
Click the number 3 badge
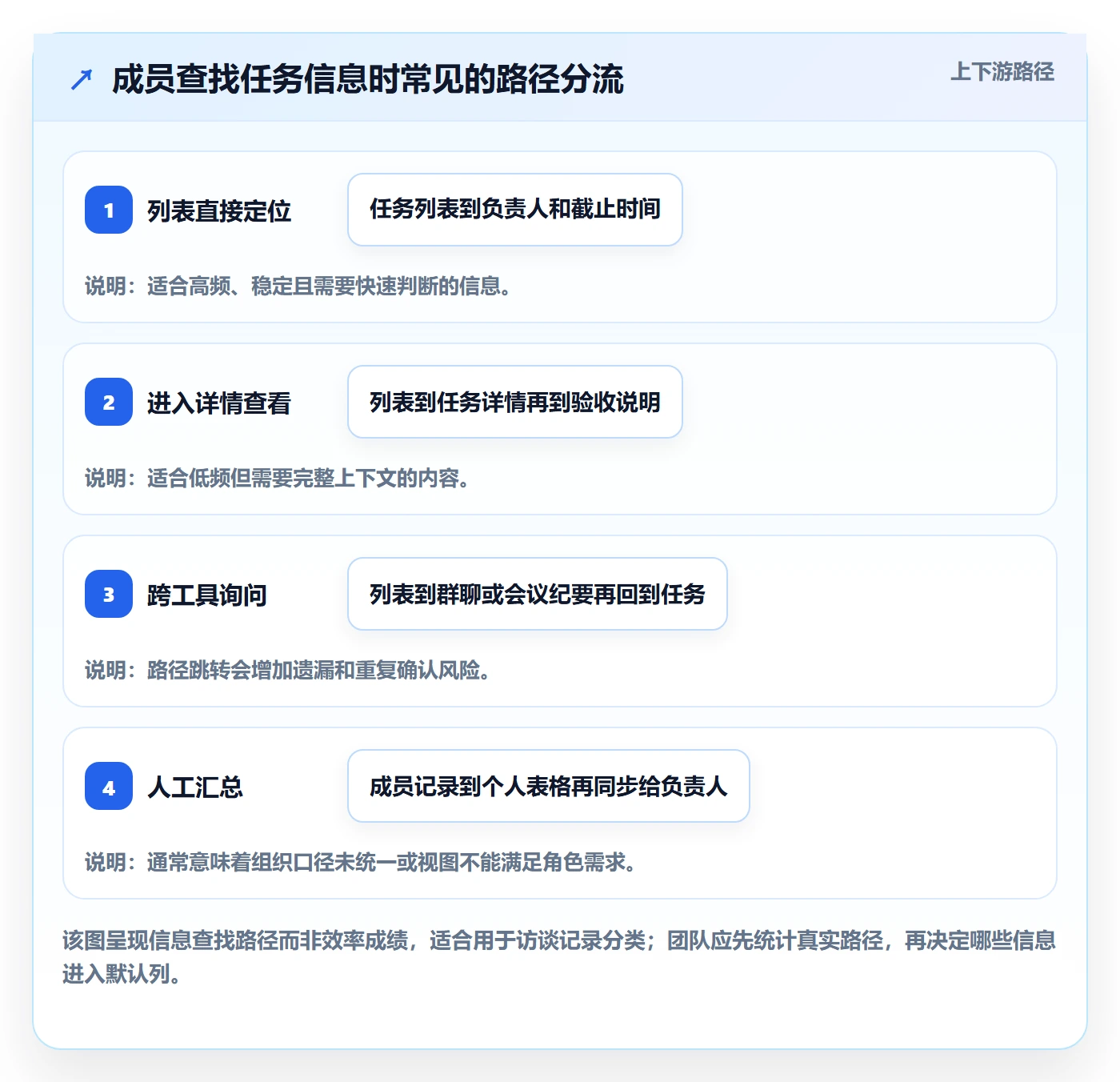109,594
